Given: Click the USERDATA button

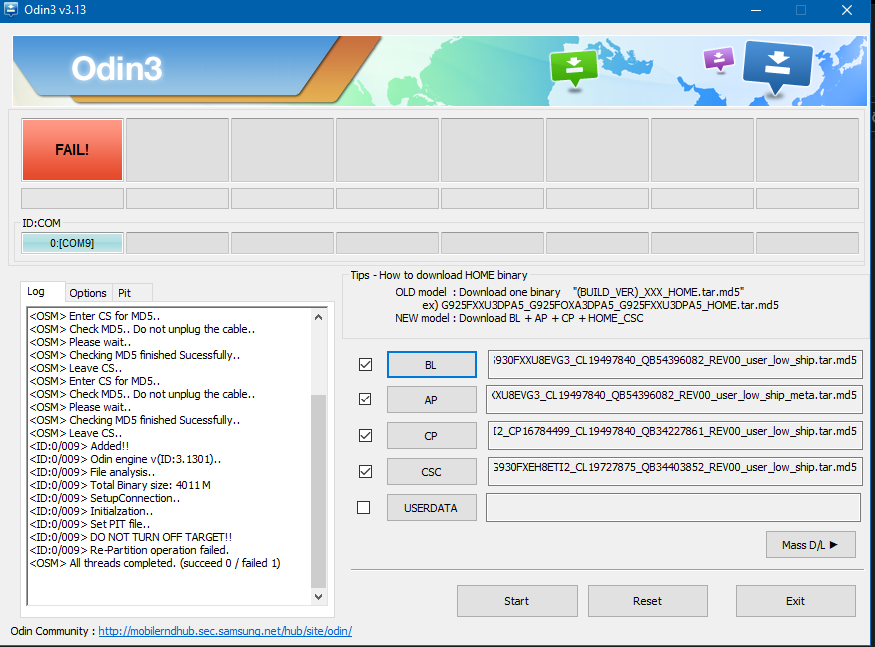Looking at the screenshot, I should (431, 507).
